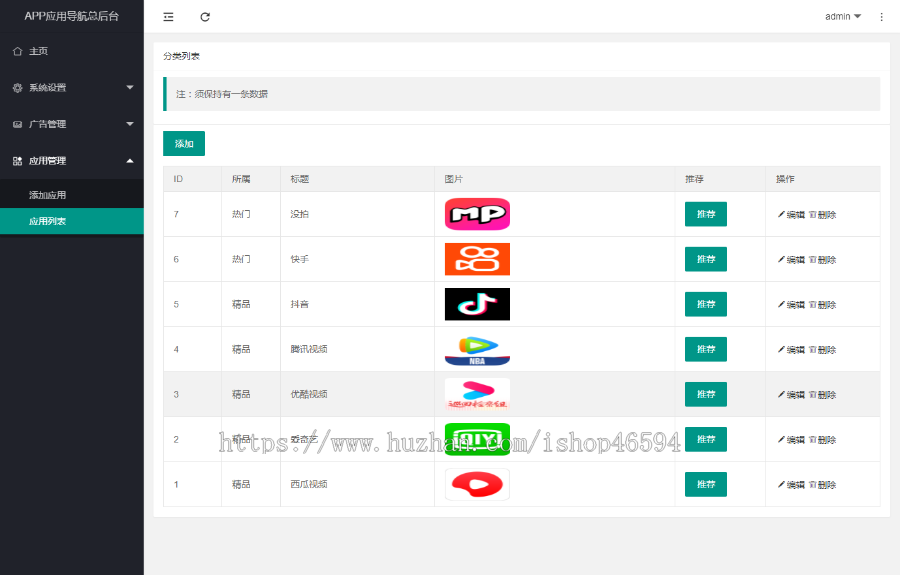Delete the 没拍 row with 删除

[823, 215]
